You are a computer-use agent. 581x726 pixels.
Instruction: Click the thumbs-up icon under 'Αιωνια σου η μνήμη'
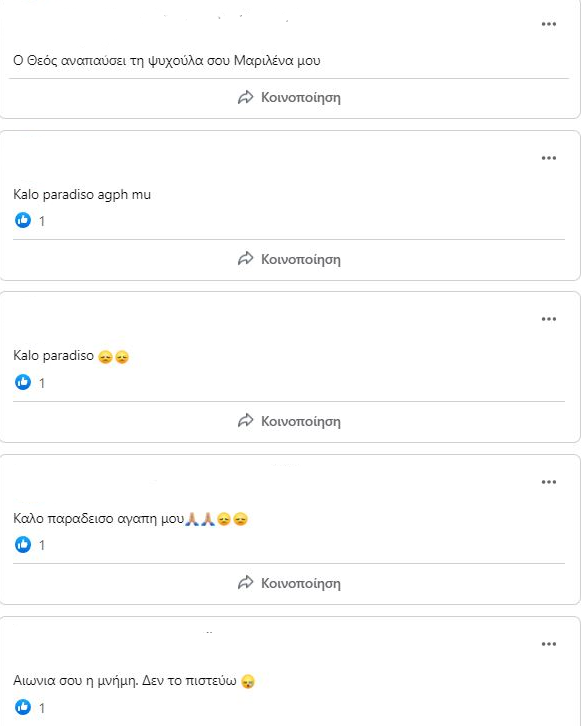23,707
